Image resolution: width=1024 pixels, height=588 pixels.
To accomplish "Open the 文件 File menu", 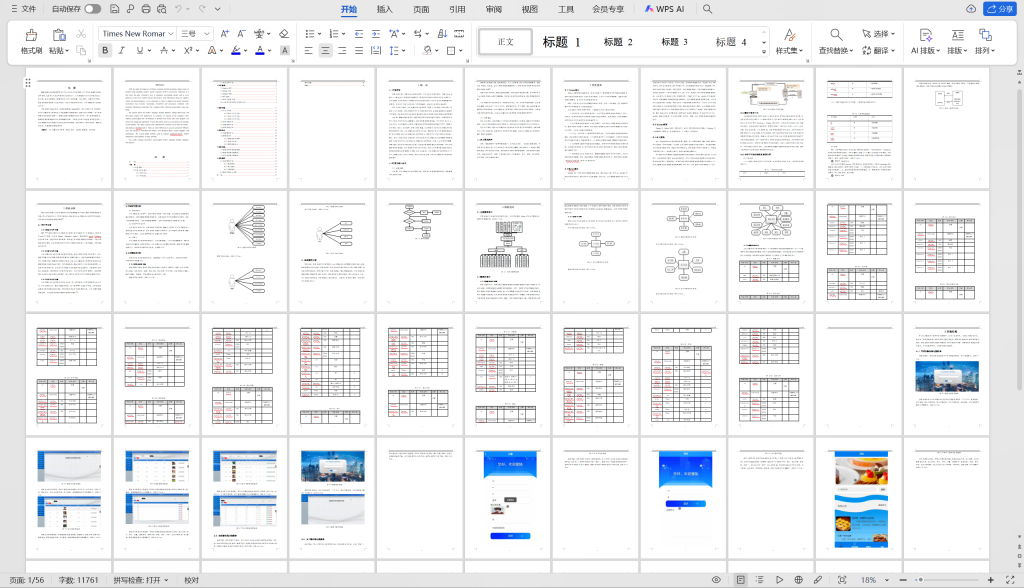I will (x=24, y=9).
